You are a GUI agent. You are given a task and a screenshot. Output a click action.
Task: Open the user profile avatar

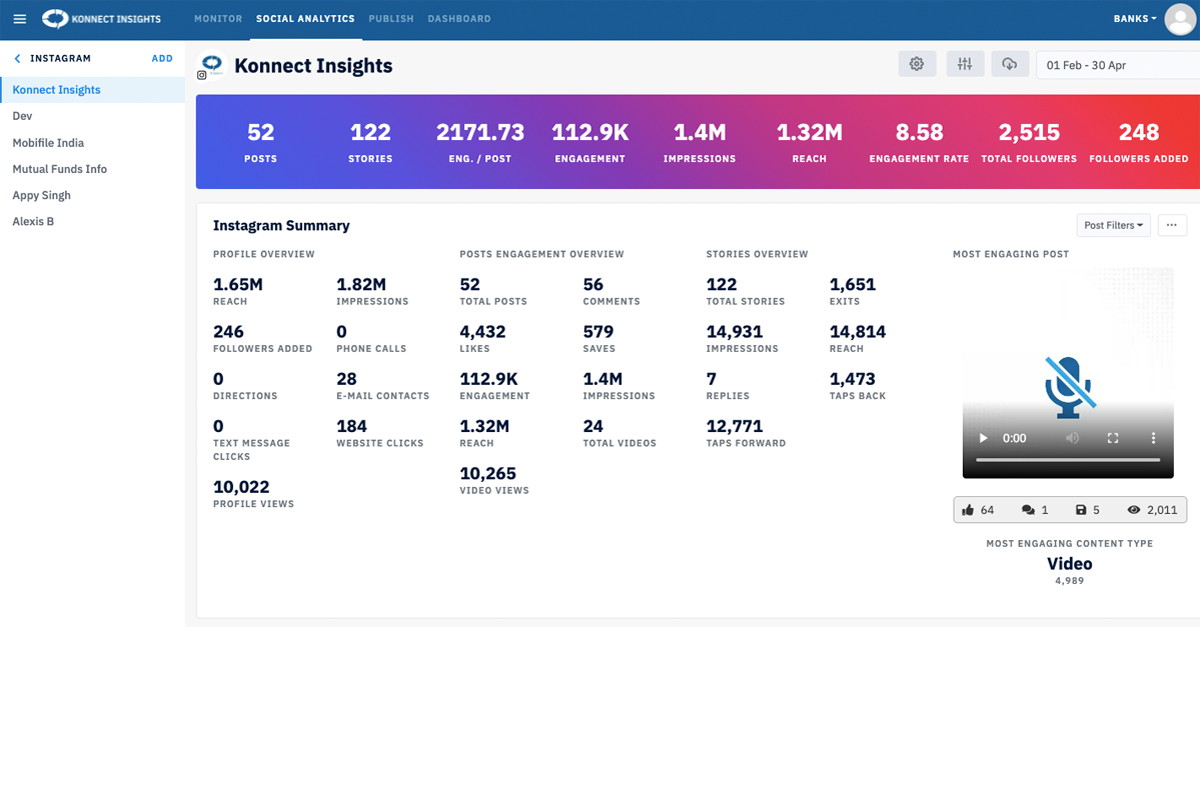tap(1180, 19)
